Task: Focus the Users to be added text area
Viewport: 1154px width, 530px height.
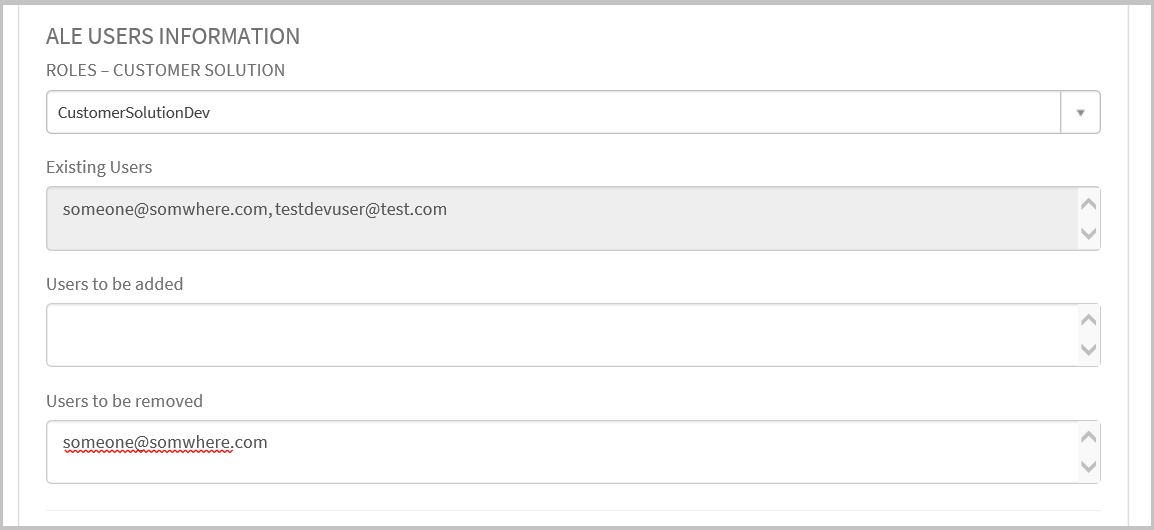Action: (560, 335)
